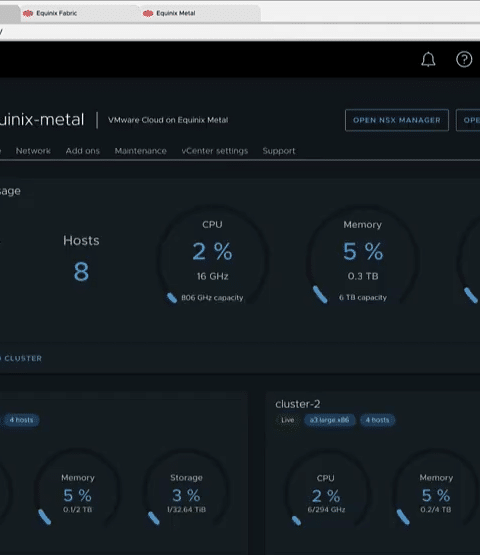
Task: Switch to the Equinix Metal browser tab
Action: pos(200,13)
